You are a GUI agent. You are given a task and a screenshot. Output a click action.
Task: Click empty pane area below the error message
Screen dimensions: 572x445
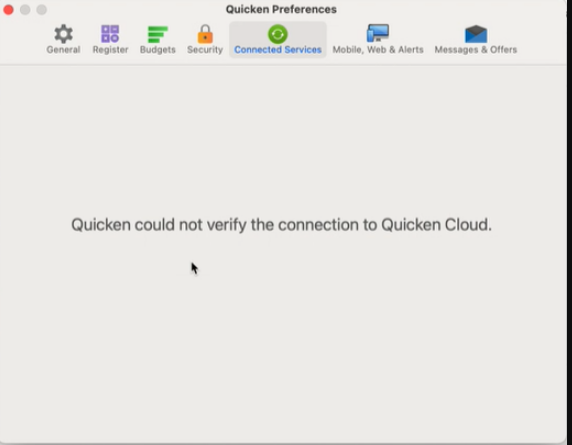[283, 339]
